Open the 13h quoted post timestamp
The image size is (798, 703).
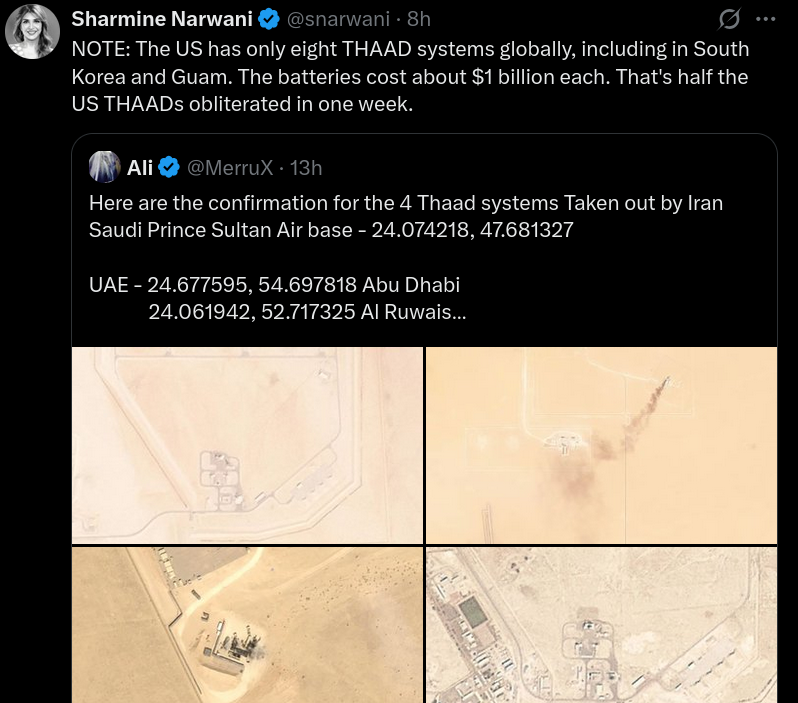pyautogui.click(x=306, y=167)
